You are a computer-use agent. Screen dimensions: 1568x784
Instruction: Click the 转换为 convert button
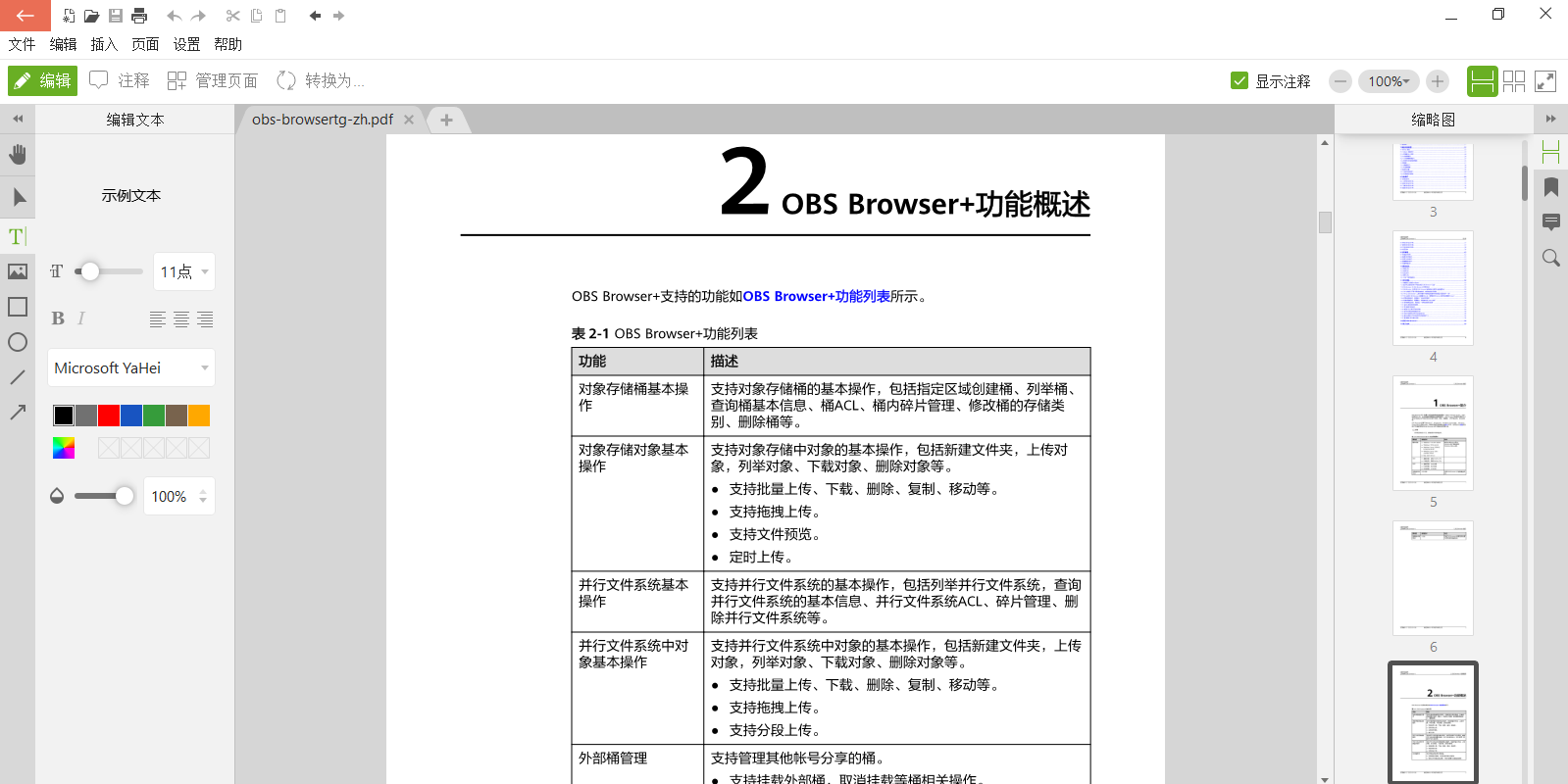pos(321,80)
